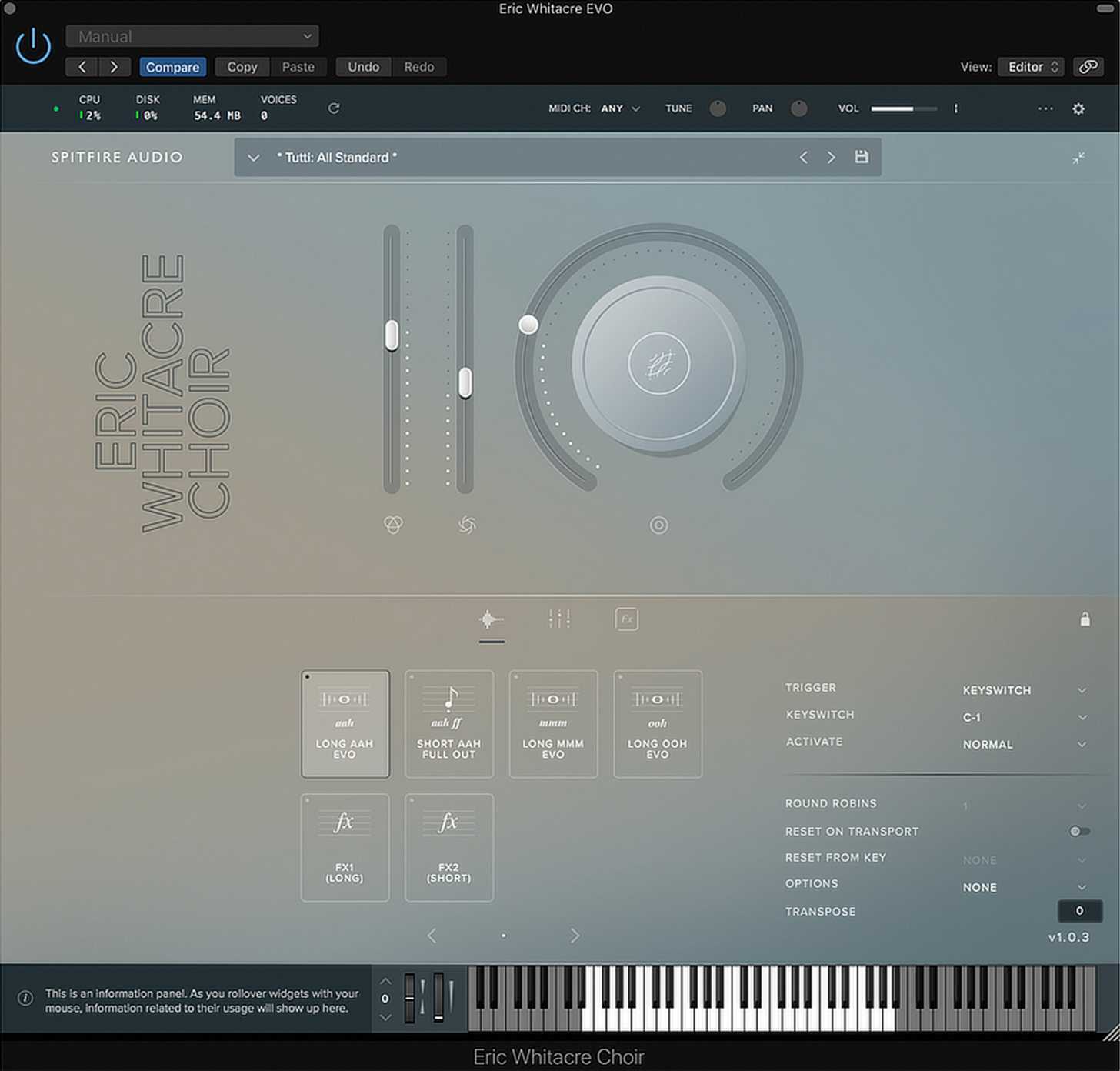Select the FX1 (LONG) technique
Image resolution: width=1120 pixels, height=1071 pixels.
(345, 847)
